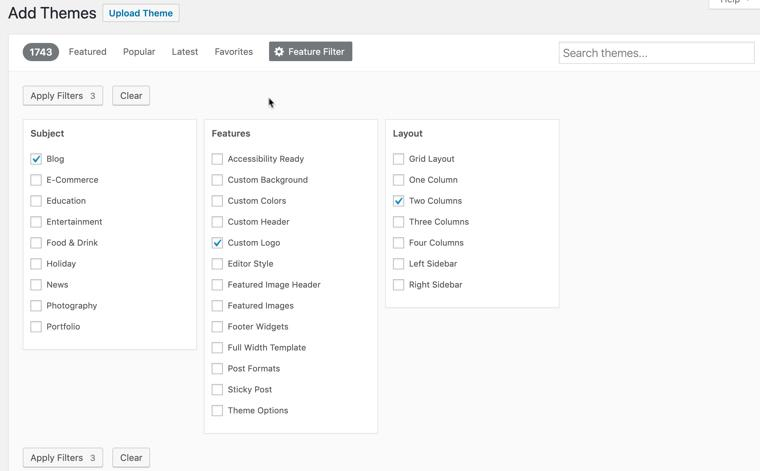The image size is (760, 471).
Task: Select the Photography subject checkbox
Action: point(36,306)
